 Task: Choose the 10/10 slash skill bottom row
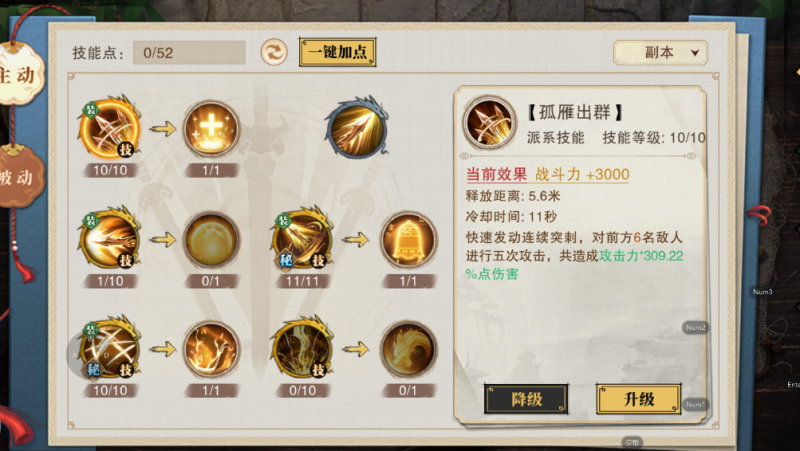click(110, 348)
